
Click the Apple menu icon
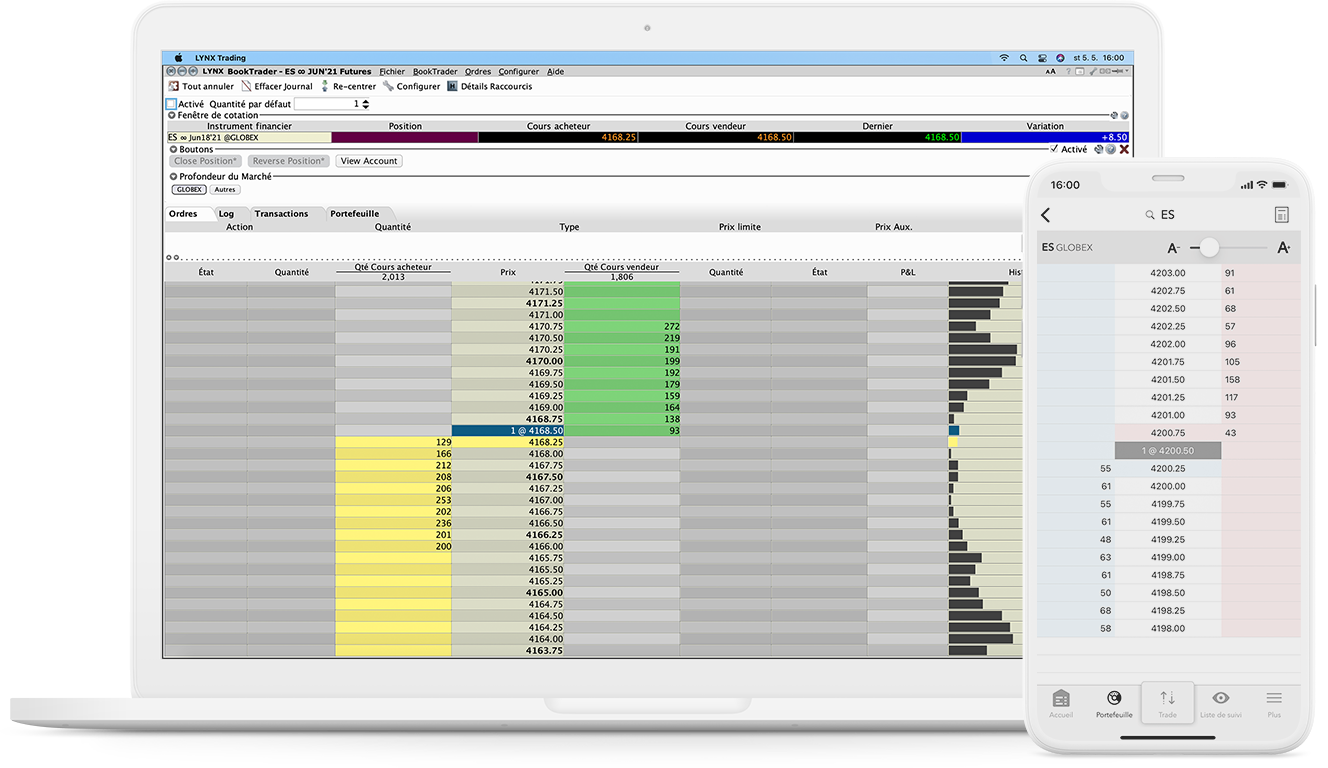point(179,58)
